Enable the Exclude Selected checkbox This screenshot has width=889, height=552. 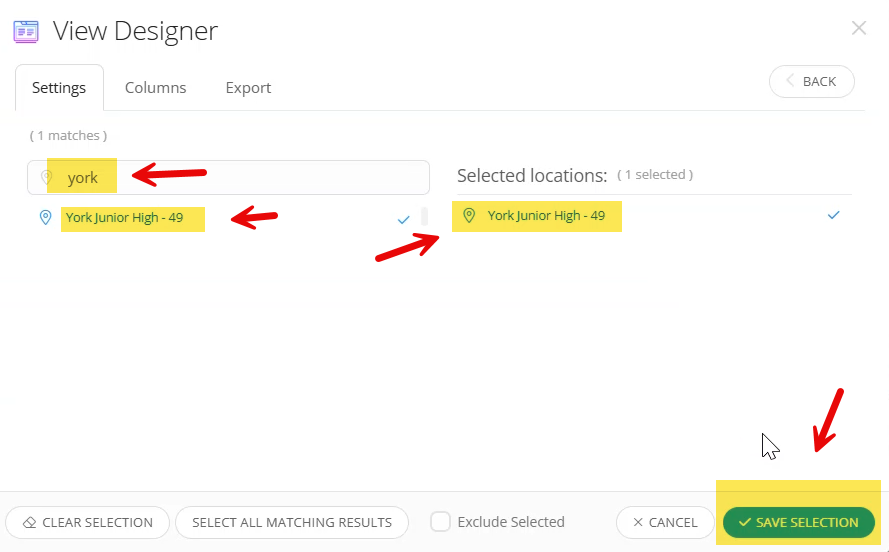click(440, 522)
